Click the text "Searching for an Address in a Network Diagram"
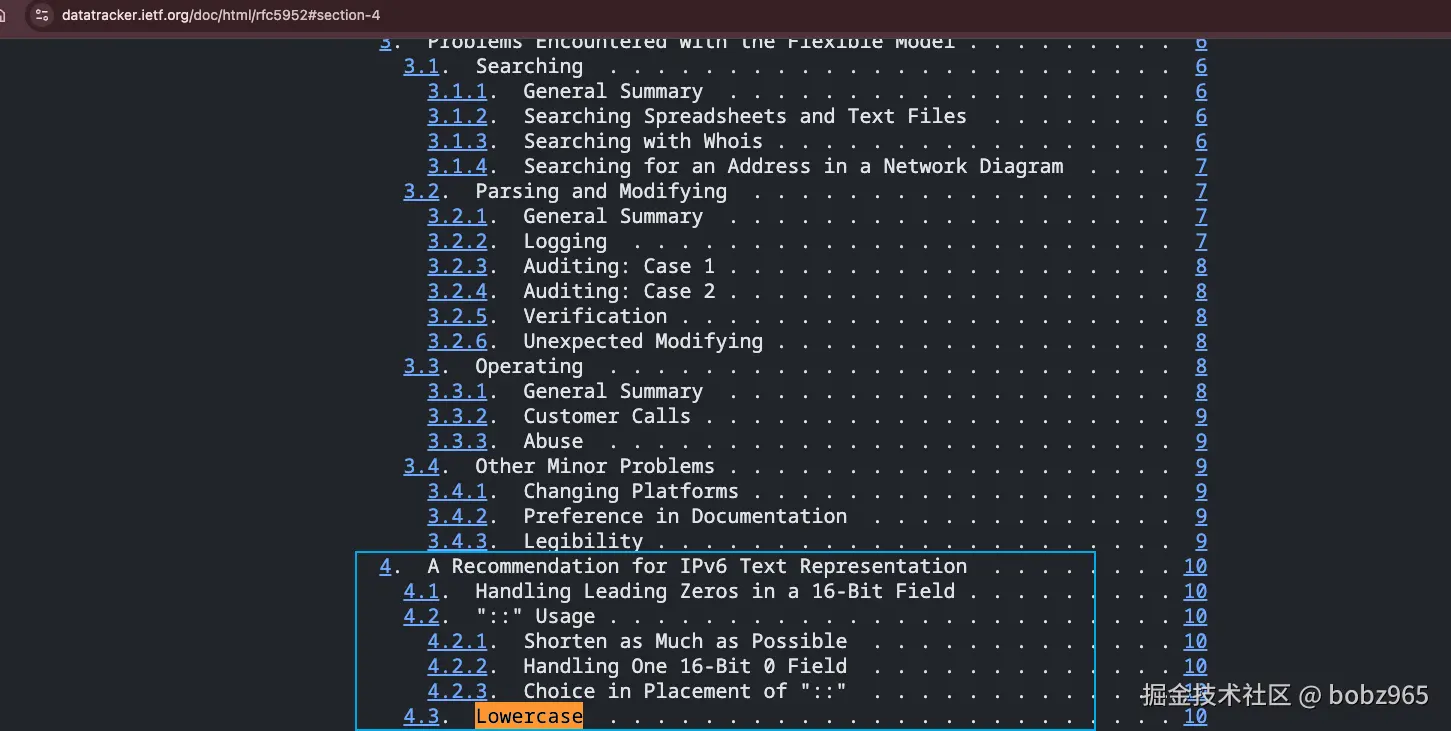This screenshot has width=1451, height=731. [x=793, y=167]
